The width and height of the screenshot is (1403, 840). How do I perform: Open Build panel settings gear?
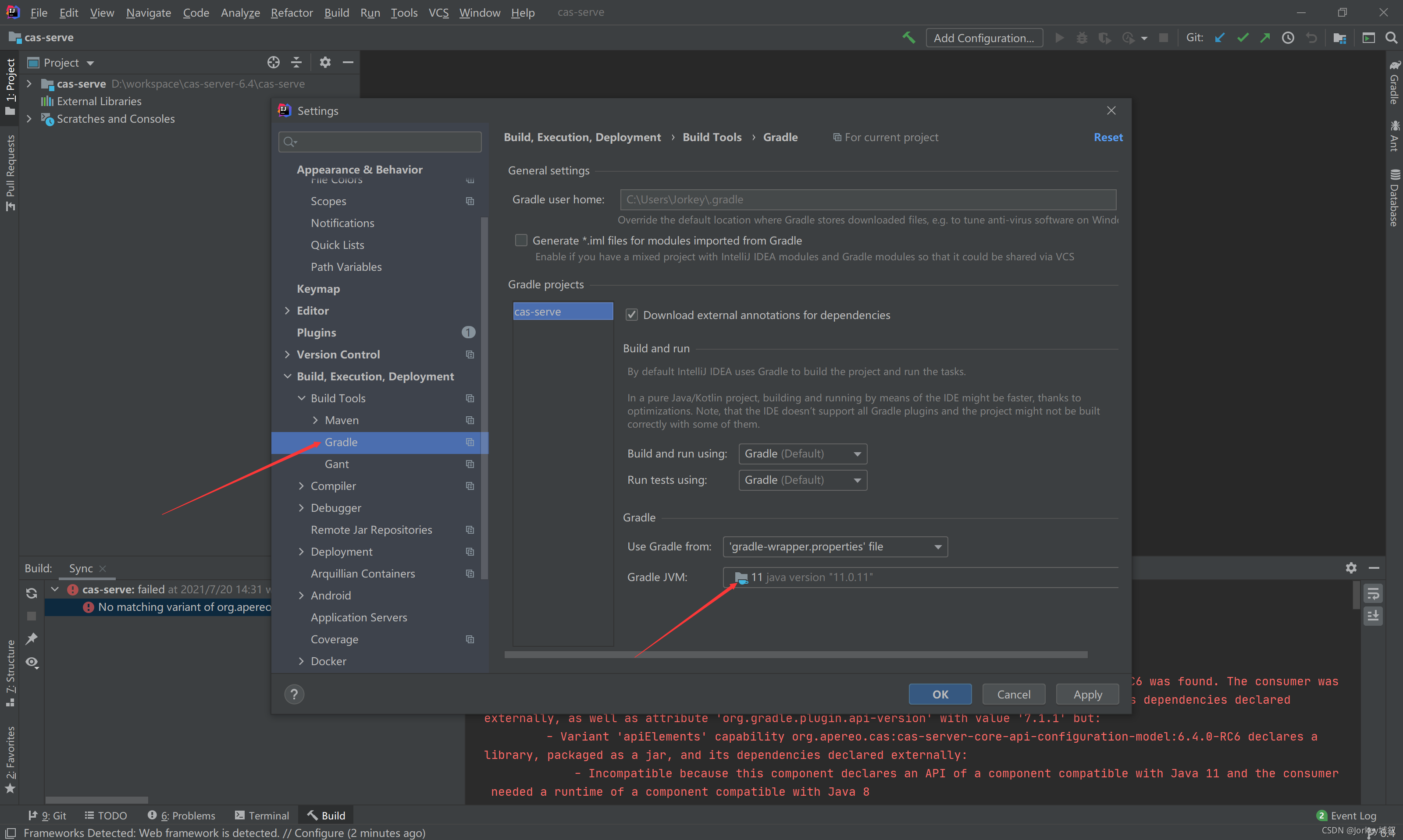[x=1351, y=568]
